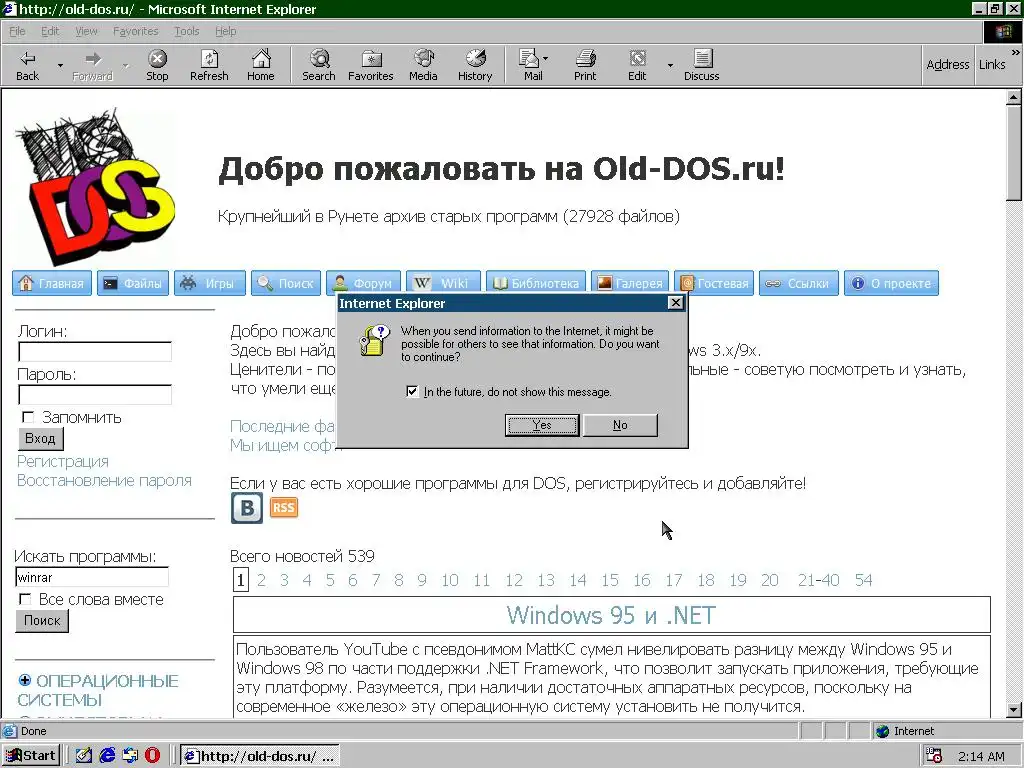The height and width of the screenshot is (768, 1024).
Task: Uncheck 'do not show this message' checkbox
Action: [412, 391]
